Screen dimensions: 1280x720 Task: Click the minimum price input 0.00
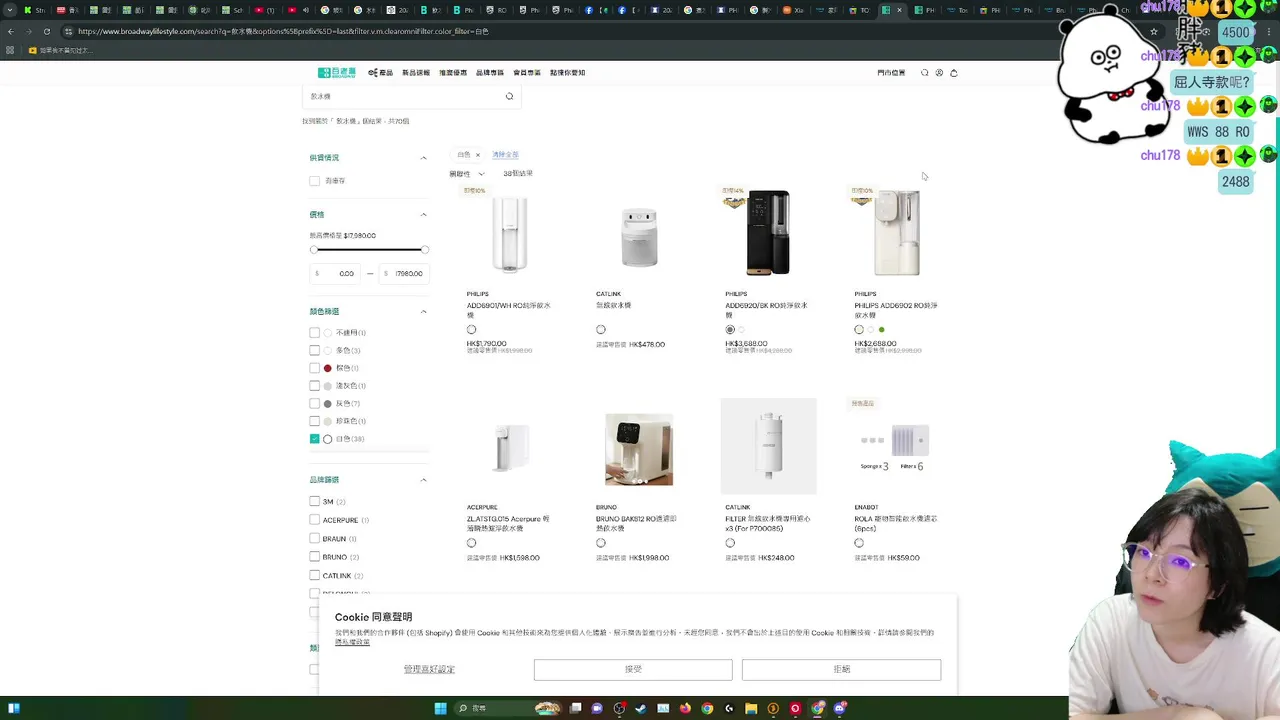[335, 274]
